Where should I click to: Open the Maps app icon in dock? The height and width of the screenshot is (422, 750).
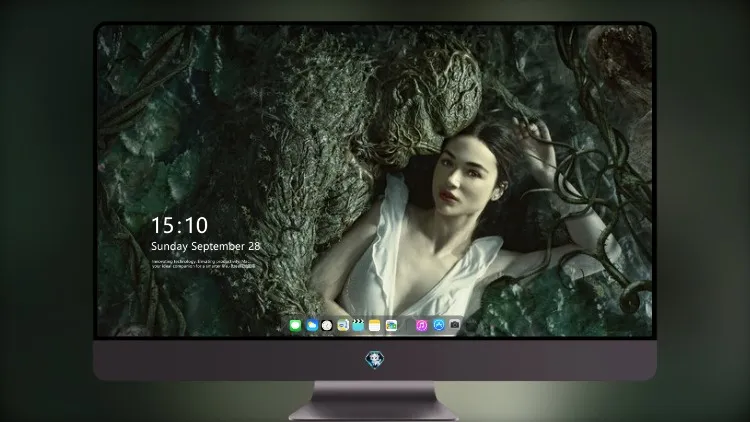click(343, 325)
